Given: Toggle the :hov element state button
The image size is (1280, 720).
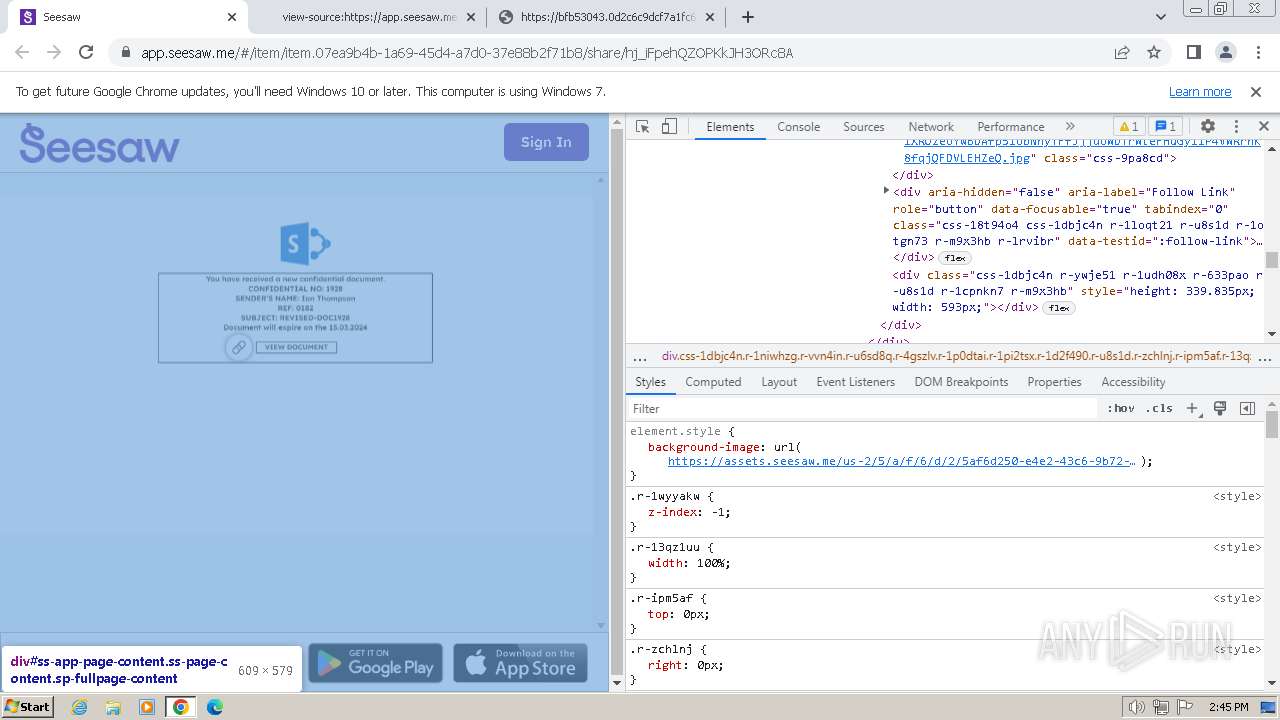Looking at the screenshot, I should 1121,408.
